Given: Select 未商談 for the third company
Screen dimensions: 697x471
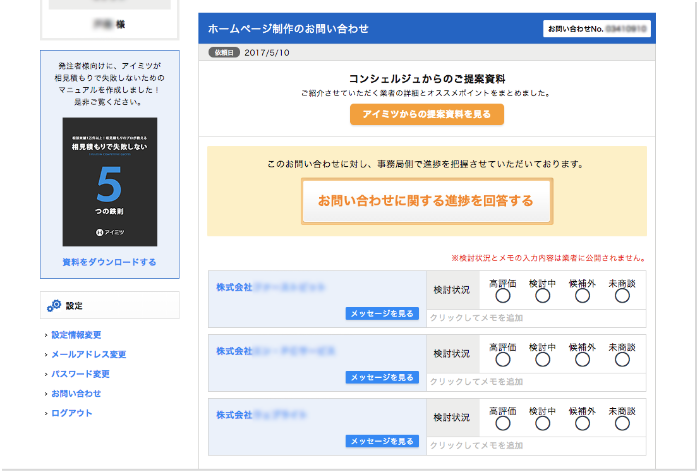Looking at the screenshot, I should pyautogui.click(x=622, y=424).
